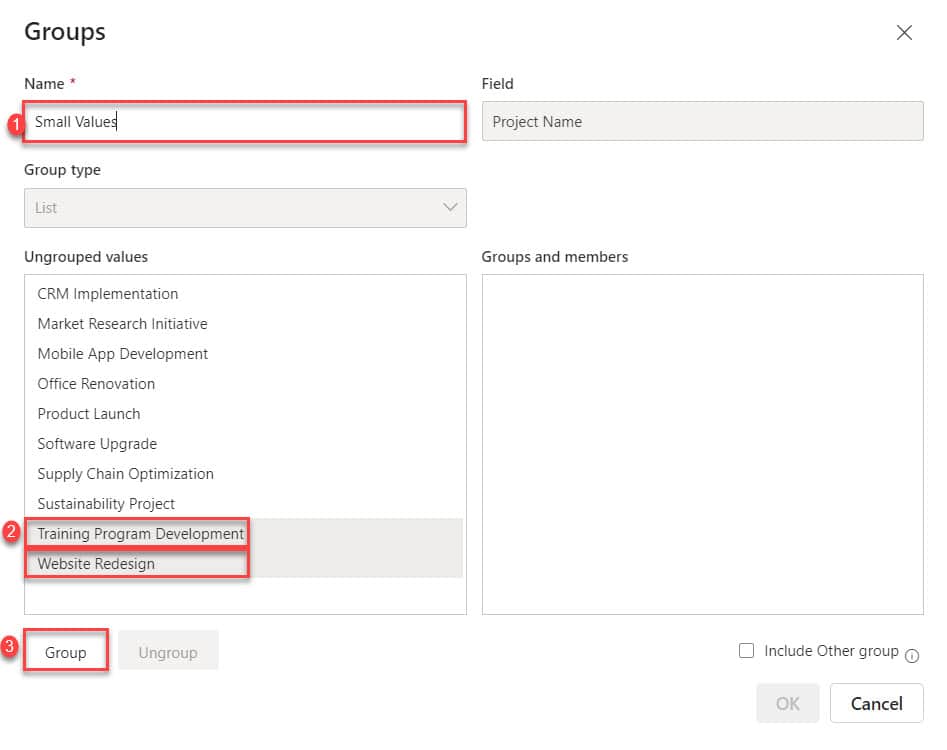947x750 pixels.
Task: Click the Name input field
Action: tap(245, 122)
